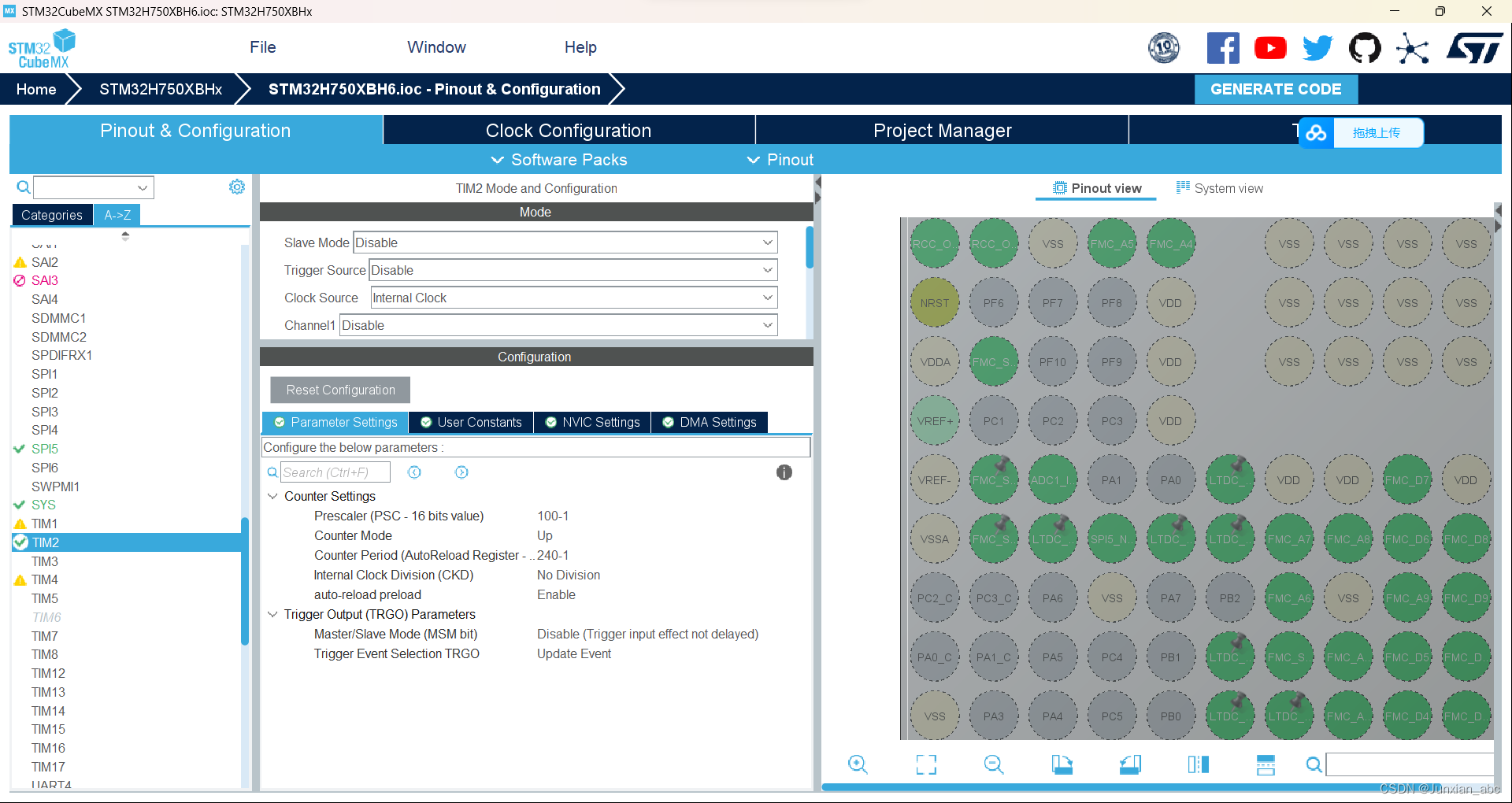1512x803 pixels.
Task: Click the auto-reload preload Enable value
Action: 556,594
